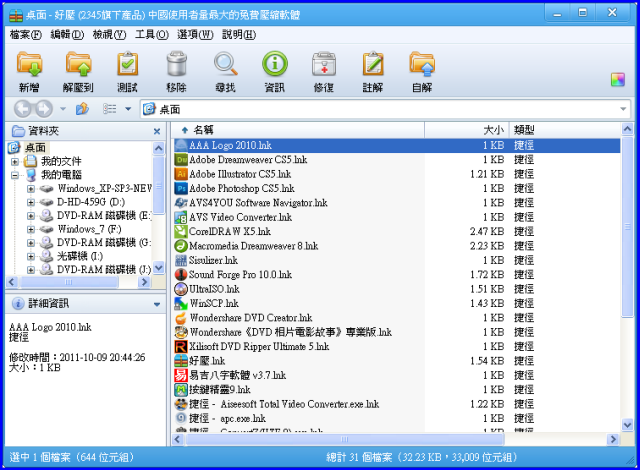This screenshot has width=640, height=470.
Task: Open 尋找 (Find) magnifier tool
Action: [225, 70]
